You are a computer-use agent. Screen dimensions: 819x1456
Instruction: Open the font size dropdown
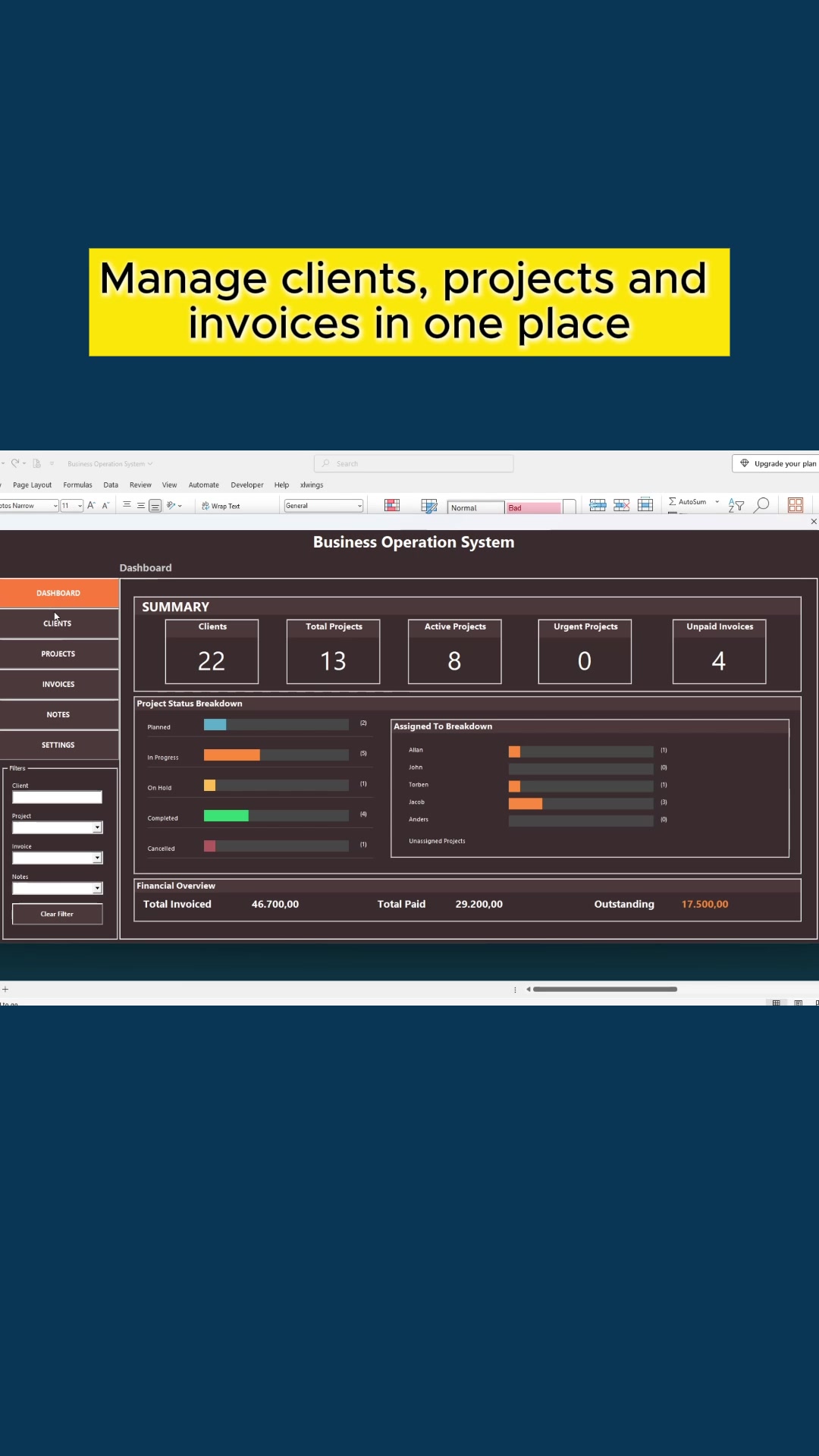80,506
